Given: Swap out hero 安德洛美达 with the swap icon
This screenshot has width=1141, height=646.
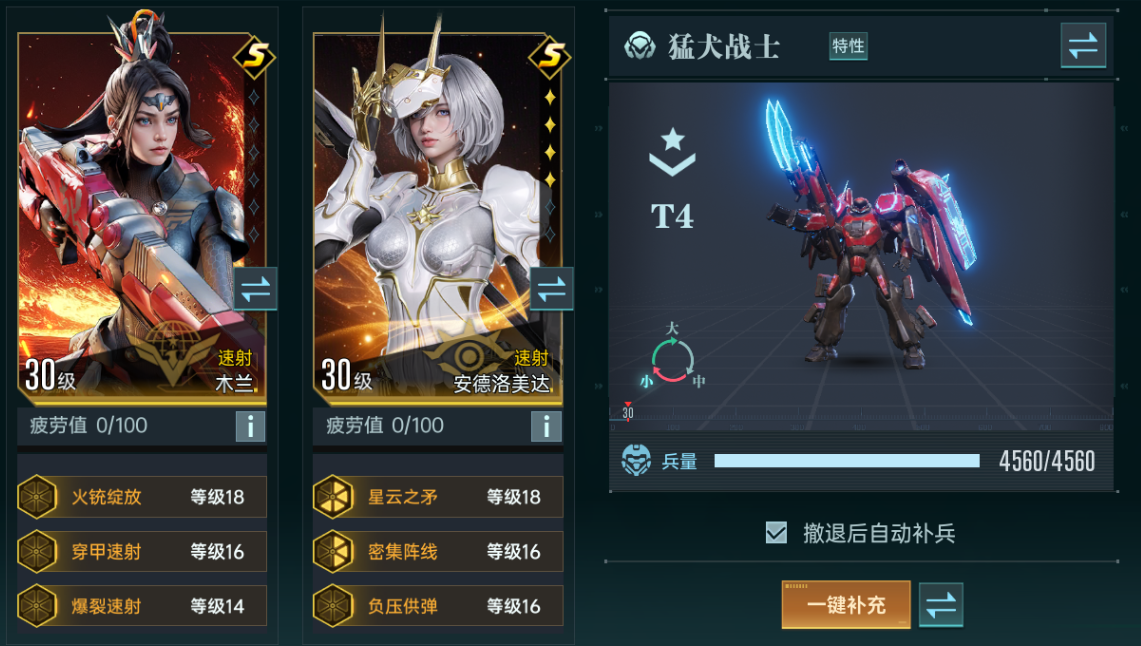Looking at the screenshot, I should click(552, 290).
